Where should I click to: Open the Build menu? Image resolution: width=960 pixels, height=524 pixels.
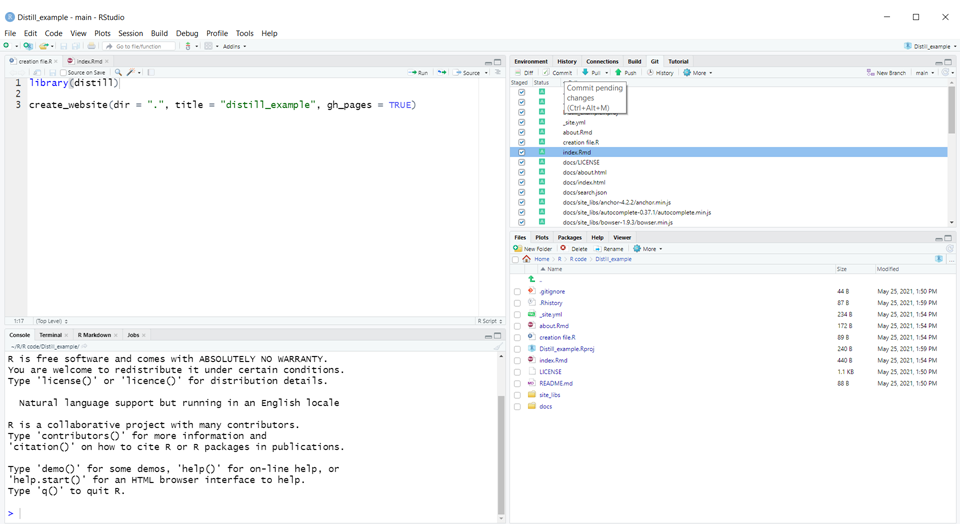click(x=159, y=33)
